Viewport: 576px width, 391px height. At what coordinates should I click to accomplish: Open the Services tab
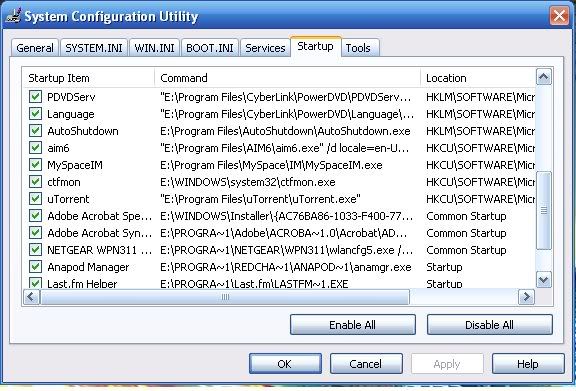[265, 48]
